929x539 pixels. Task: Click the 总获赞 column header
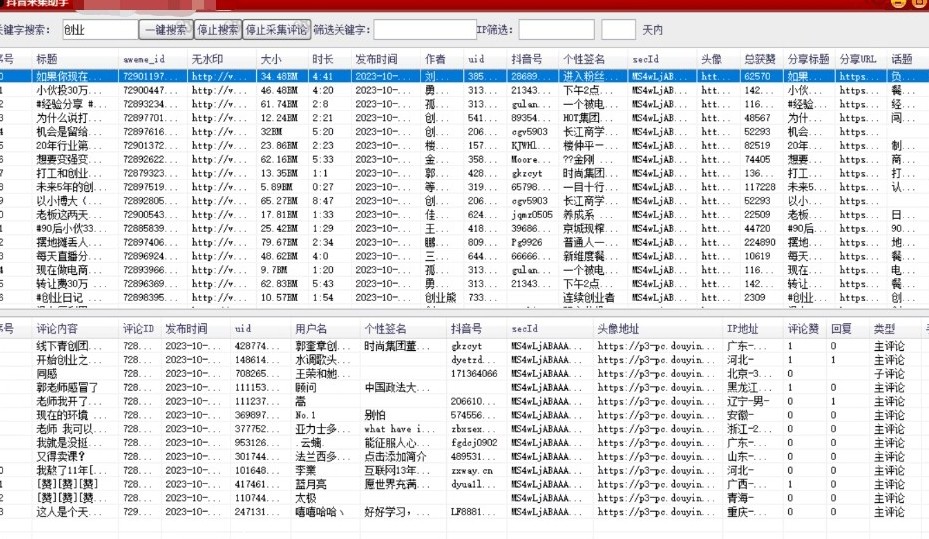tap(760, 59)
